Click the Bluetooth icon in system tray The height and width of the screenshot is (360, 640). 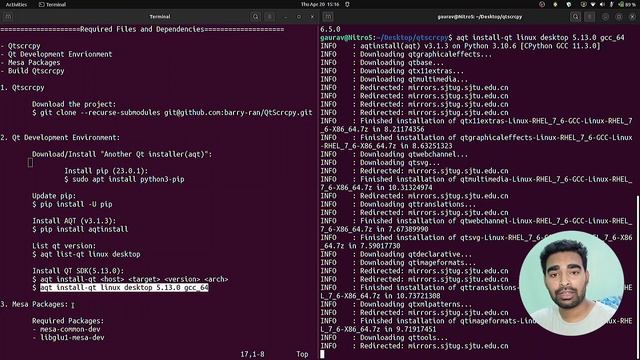point(611,4)
